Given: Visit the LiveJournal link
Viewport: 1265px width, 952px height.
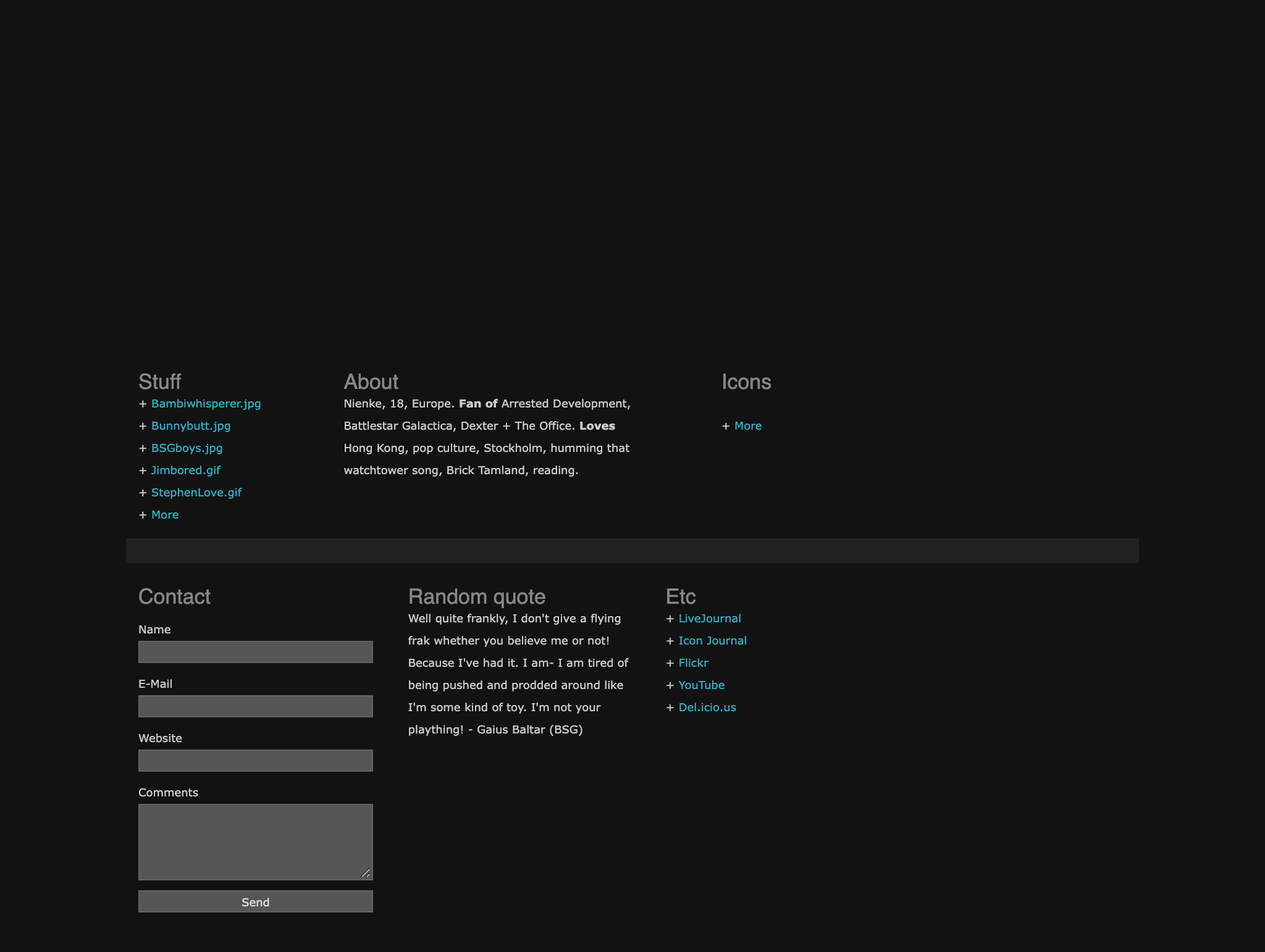Looking at the screenshot, I should [710, 619].
